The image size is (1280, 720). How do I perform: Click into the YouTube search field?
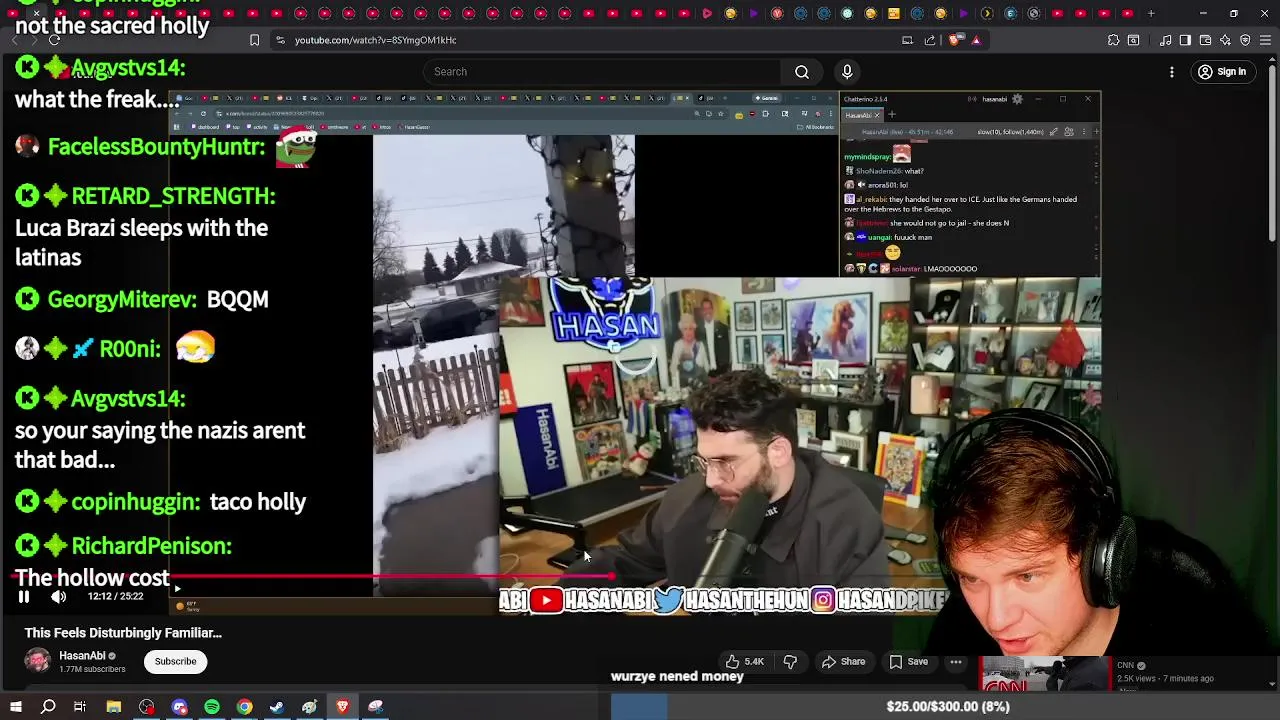[x=600, y=72]
